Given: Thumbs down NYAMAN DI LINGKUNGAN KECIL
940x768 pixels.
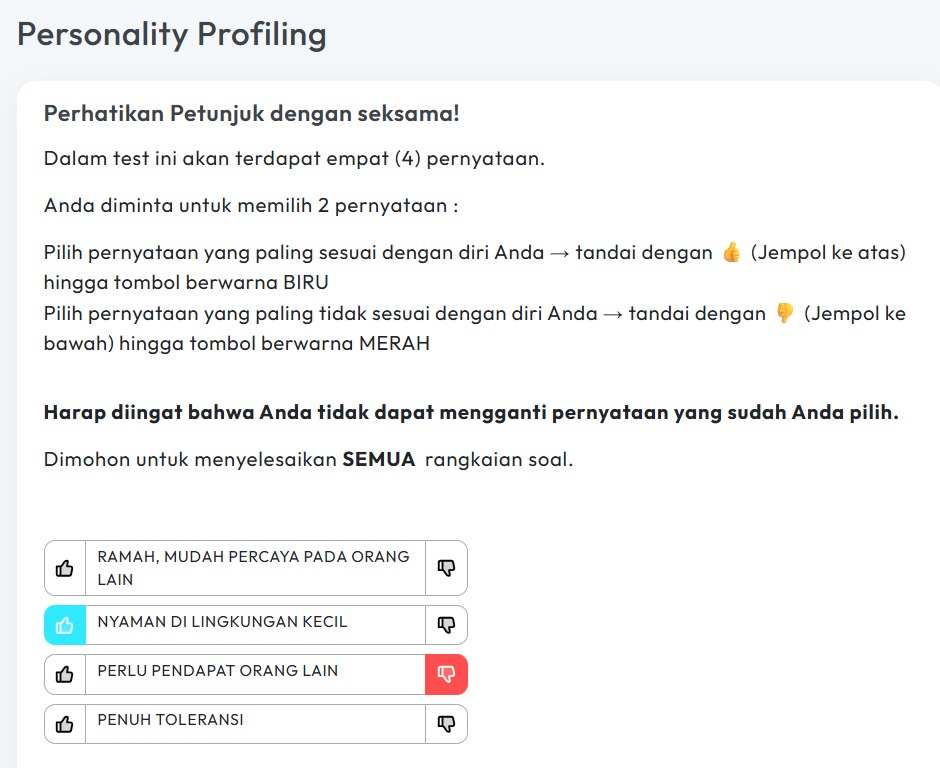Looking at the screenshot, I should tap(447, 625).
